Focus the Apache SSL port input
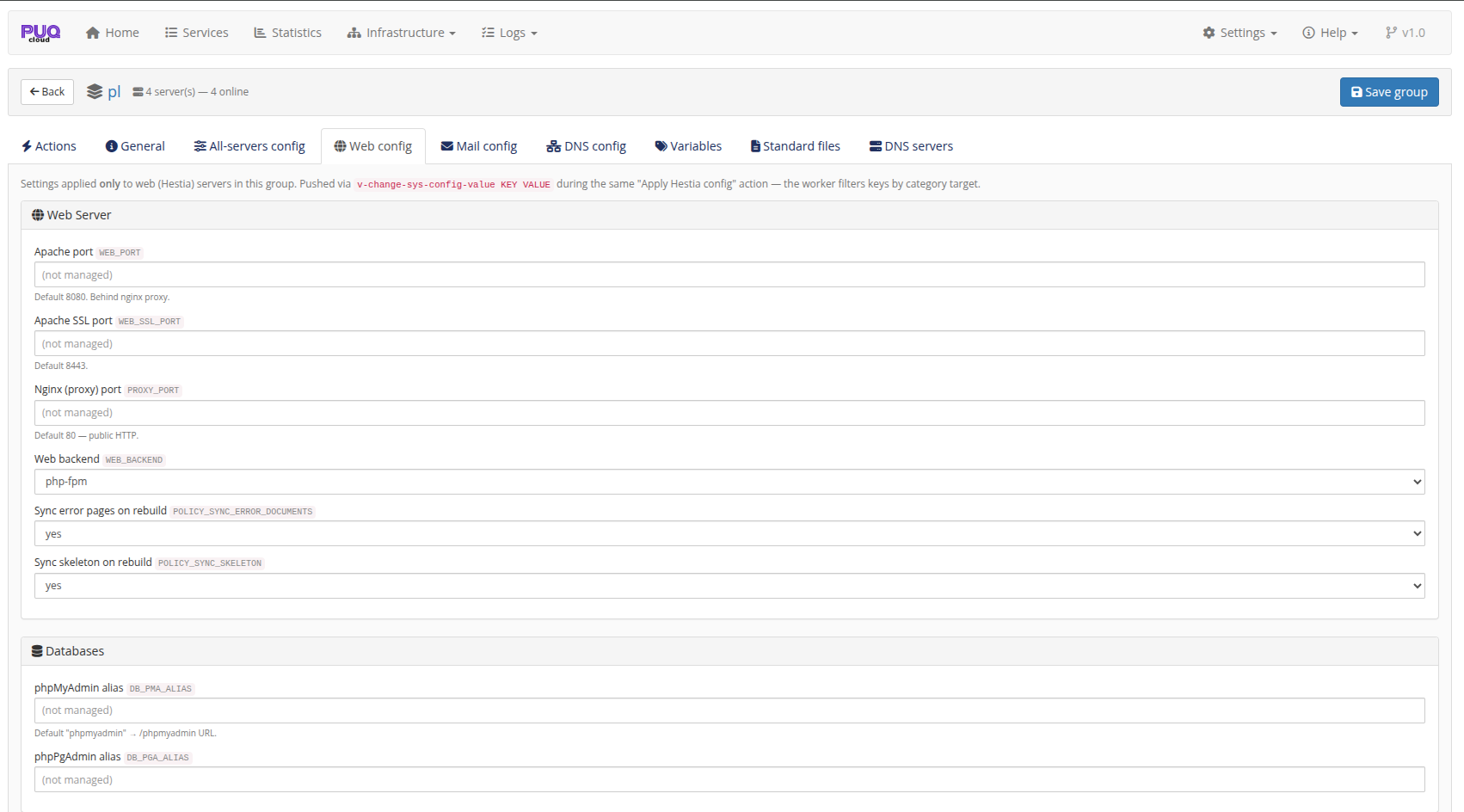The width and height of the screenshot is (1464, 812). pyautogui.click(x=729, y=344)
